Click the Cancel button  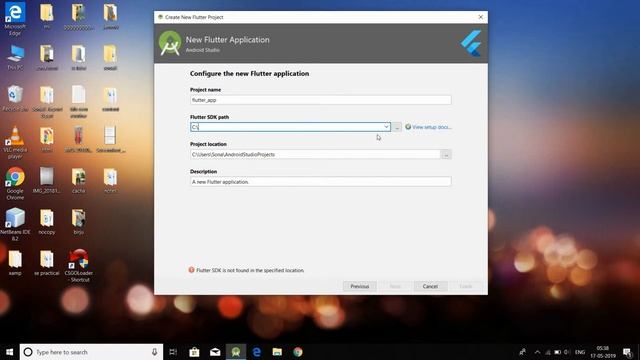click(430, 287)
